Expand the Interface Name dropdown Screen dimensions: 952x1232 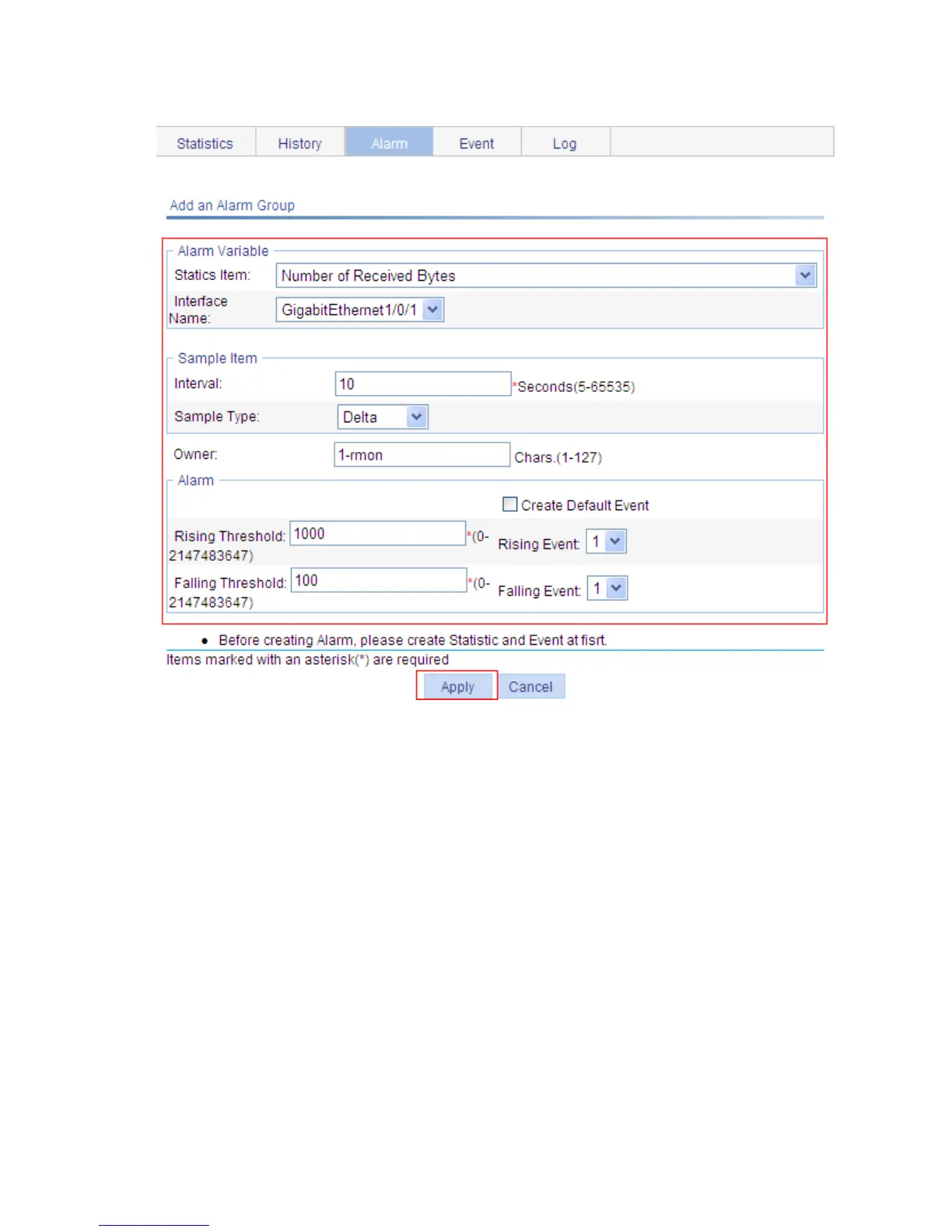[360, 310]
